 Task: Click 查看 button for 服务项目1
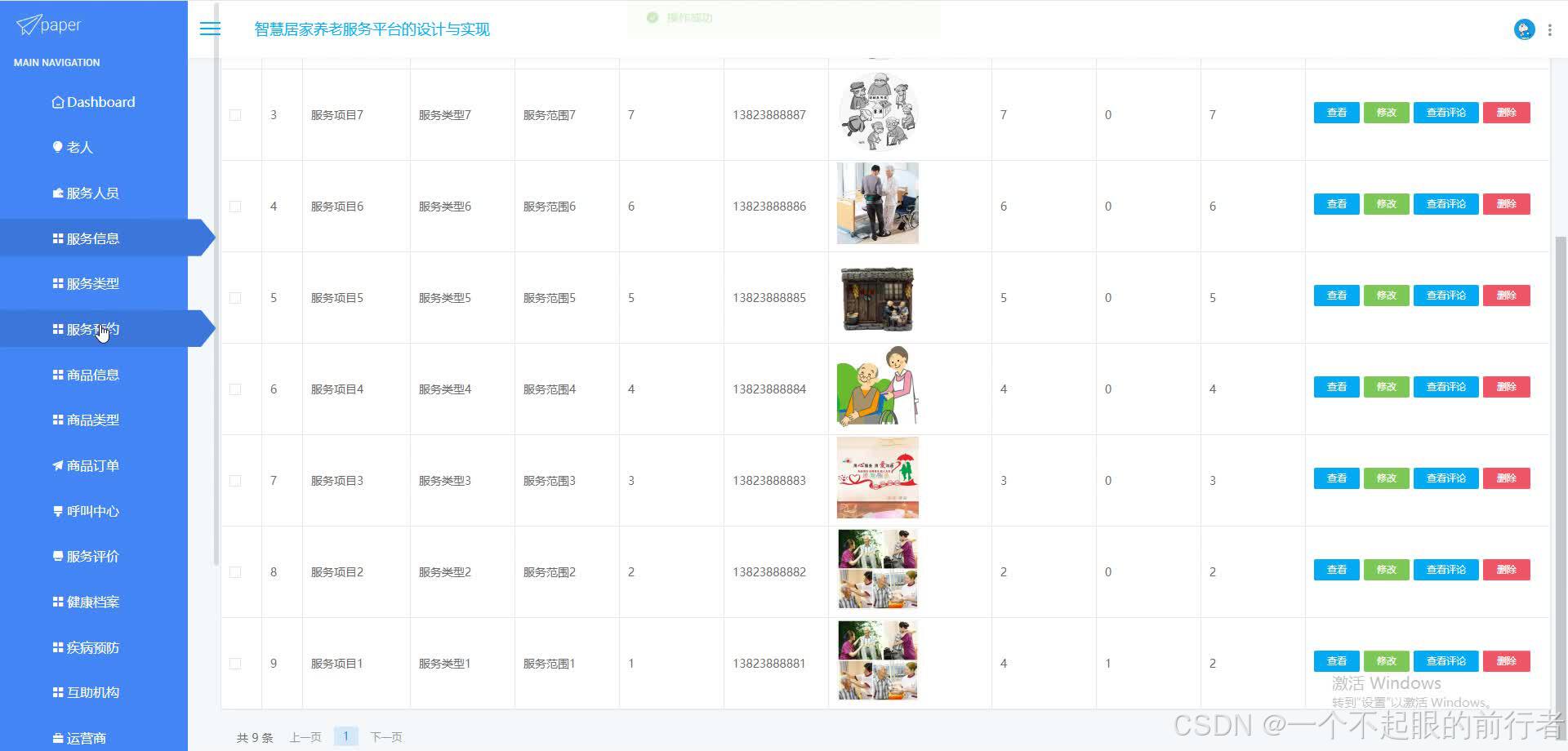point(1336,661)
